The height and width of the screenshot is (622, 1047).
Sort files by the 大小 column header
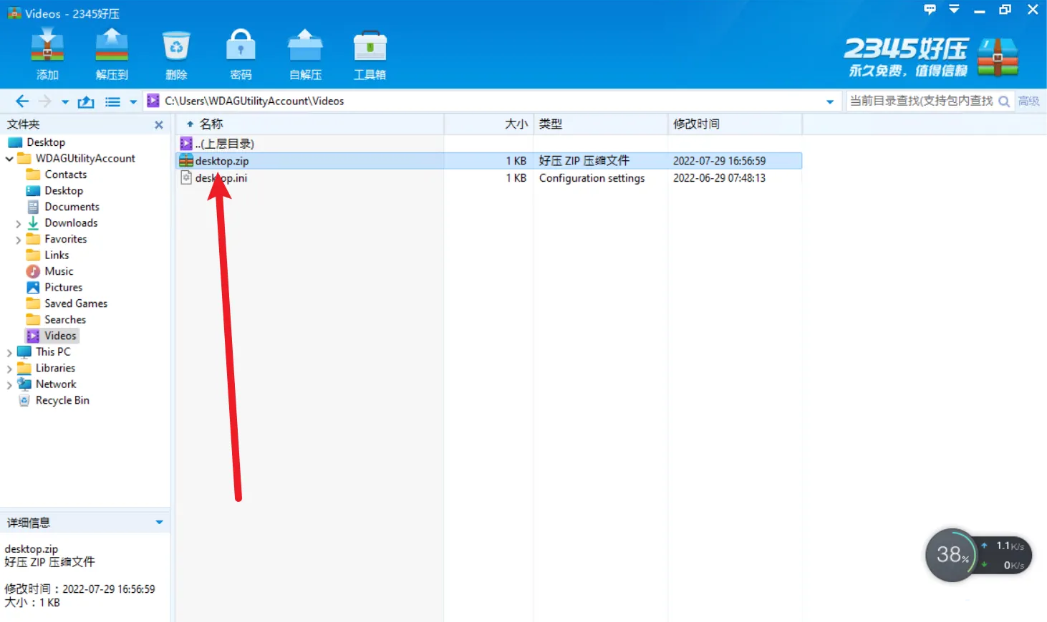tap(512, 123)
